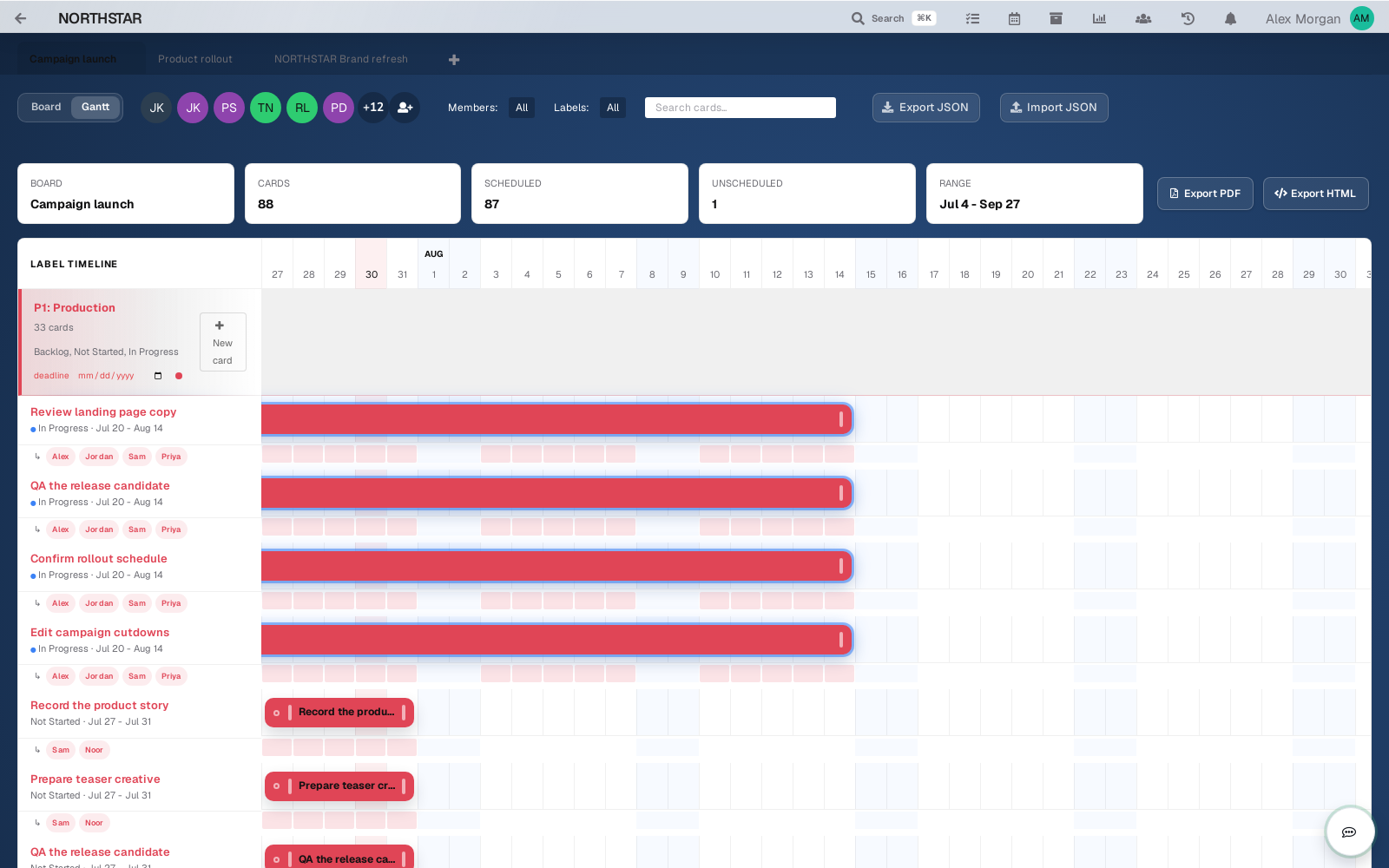Open the Campaign launch tab
1389x868 pixels.
[x=73, y=59]
